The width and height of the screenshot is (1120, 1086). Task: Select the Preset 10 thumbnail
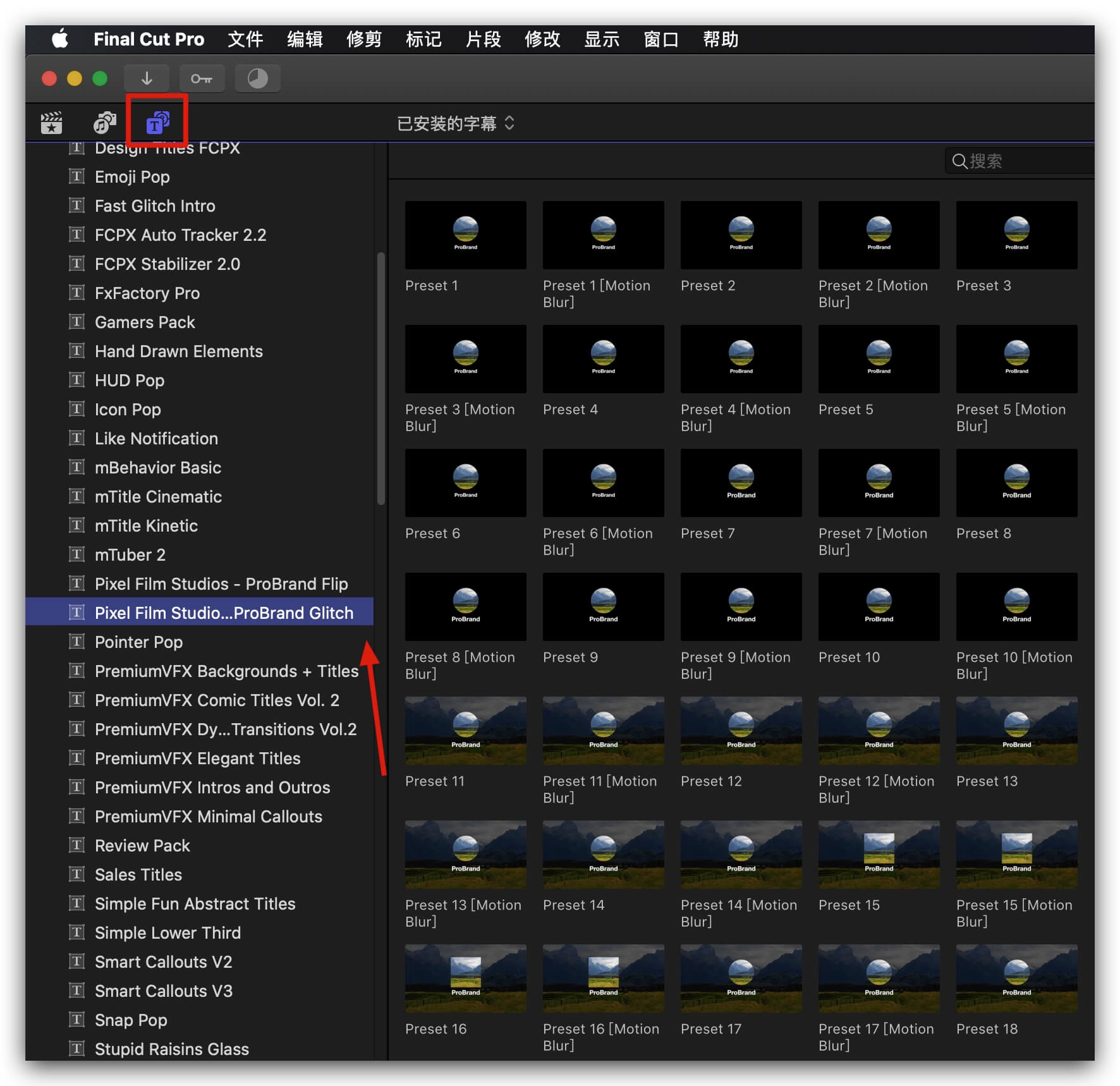click(x=879, y=607)
